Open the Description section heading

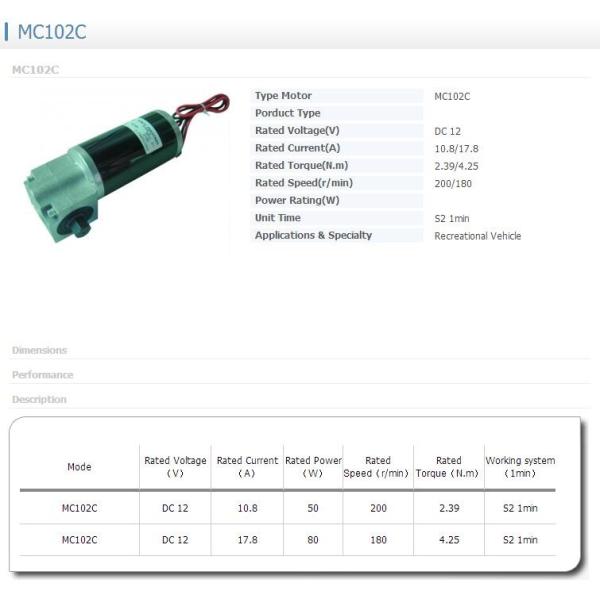click(39, 399)
